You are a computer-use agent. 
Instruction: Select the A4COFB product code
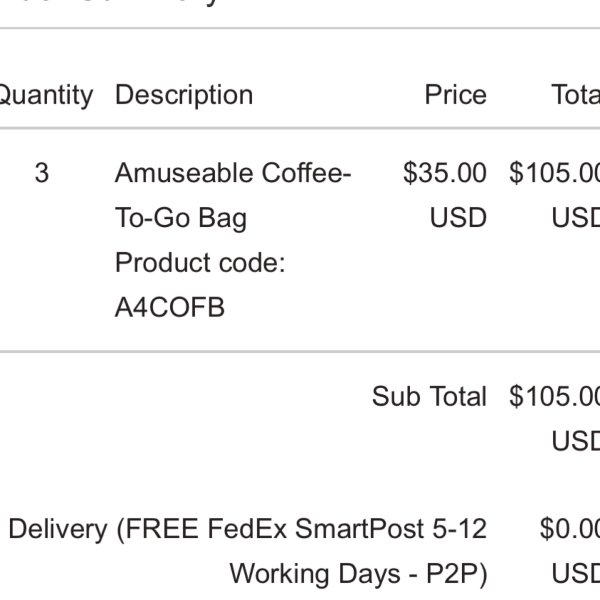(170, 308)
